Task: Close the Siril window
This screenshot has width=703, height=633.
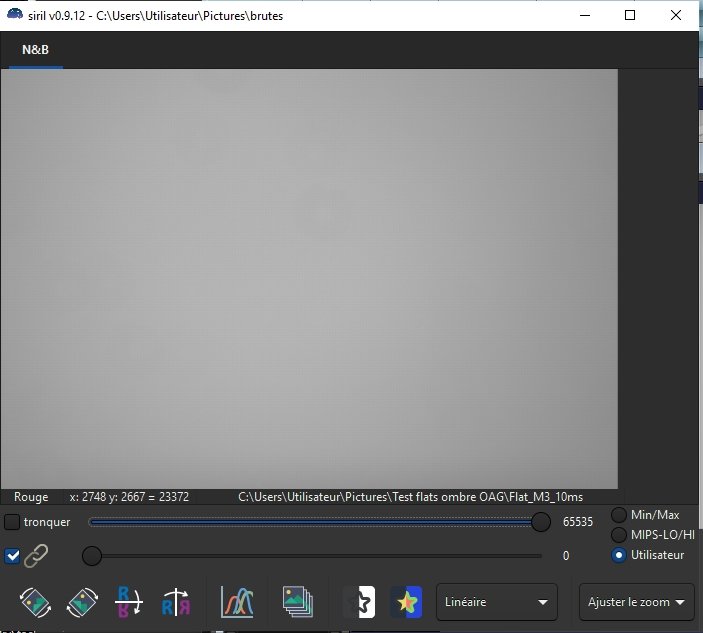Action: 676,15
